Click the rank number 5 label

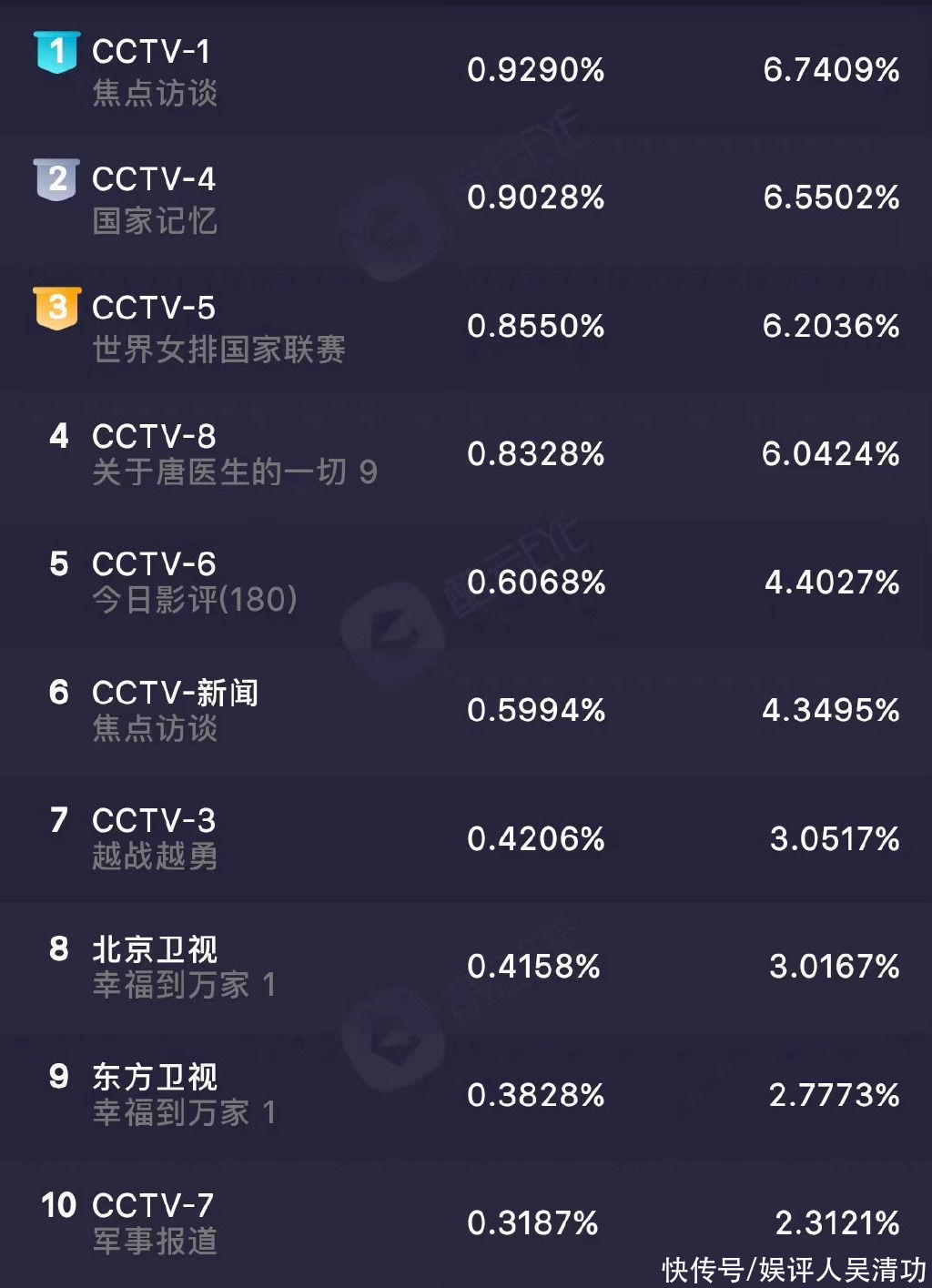pos(59,564)
